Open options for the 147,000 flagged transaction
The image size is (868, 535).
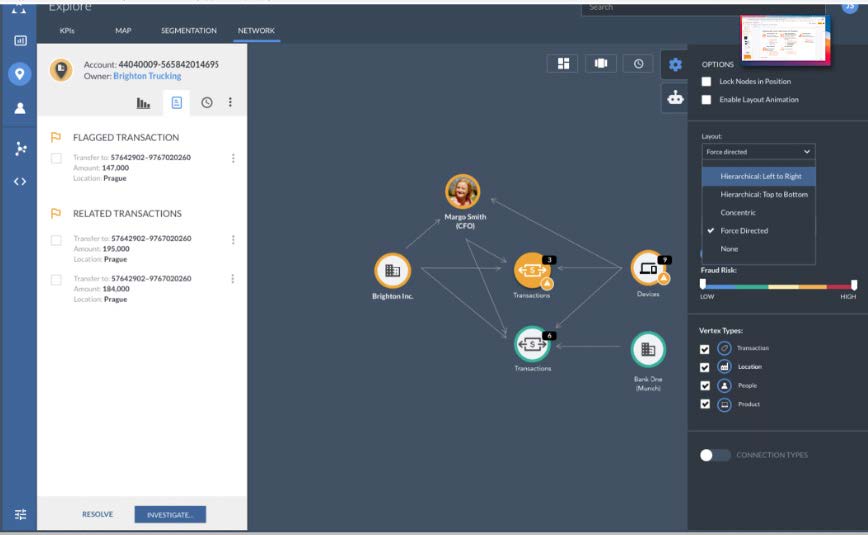point(233,158)
